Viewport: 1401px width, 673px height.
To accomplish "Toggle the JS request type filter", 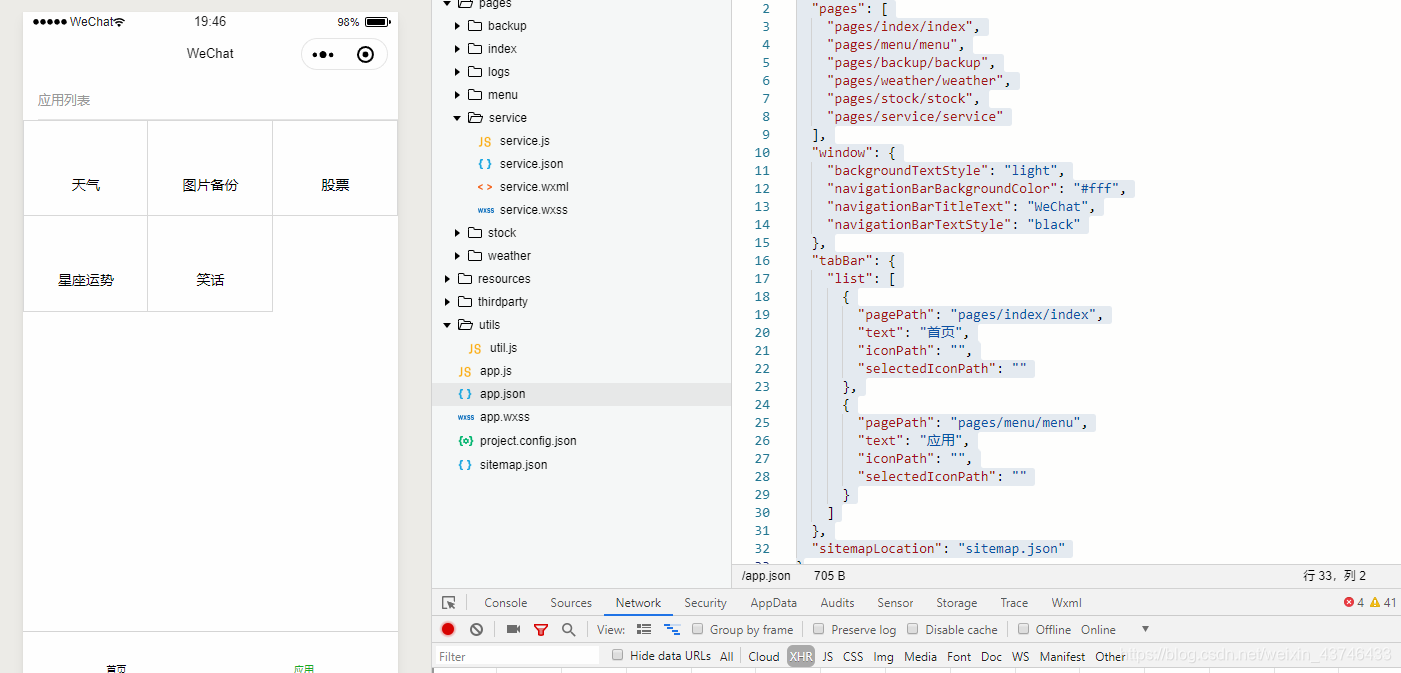I will click(x=827, y=656).
